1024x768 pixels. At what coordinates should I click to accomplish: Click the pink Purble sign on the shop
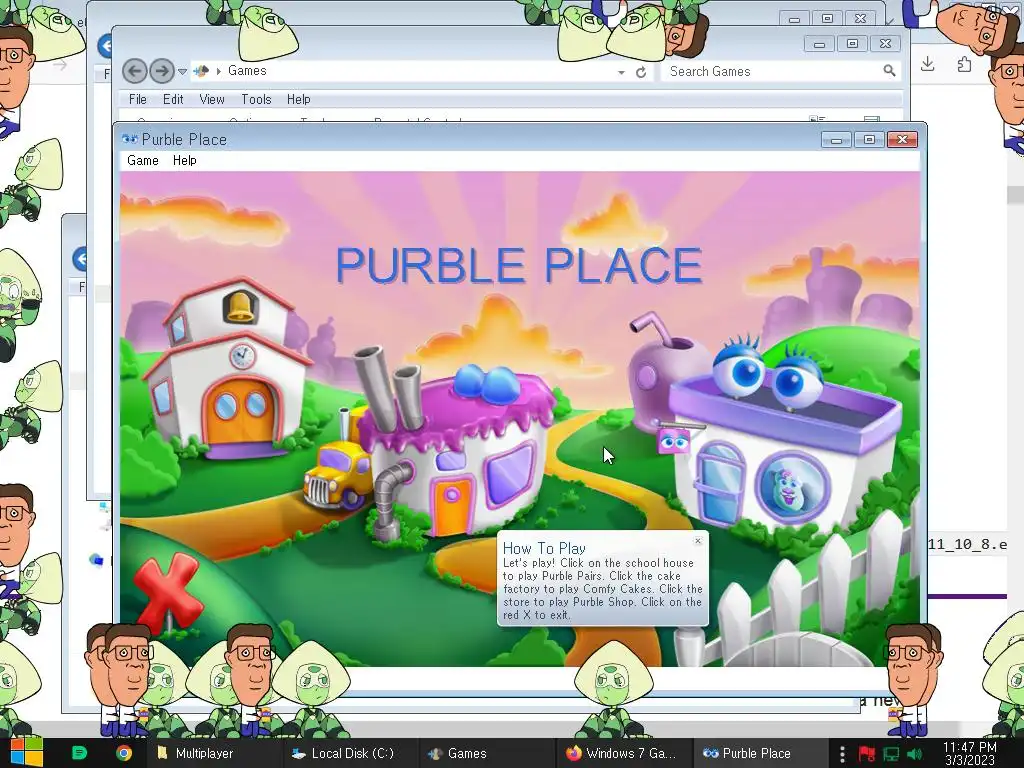675,441
